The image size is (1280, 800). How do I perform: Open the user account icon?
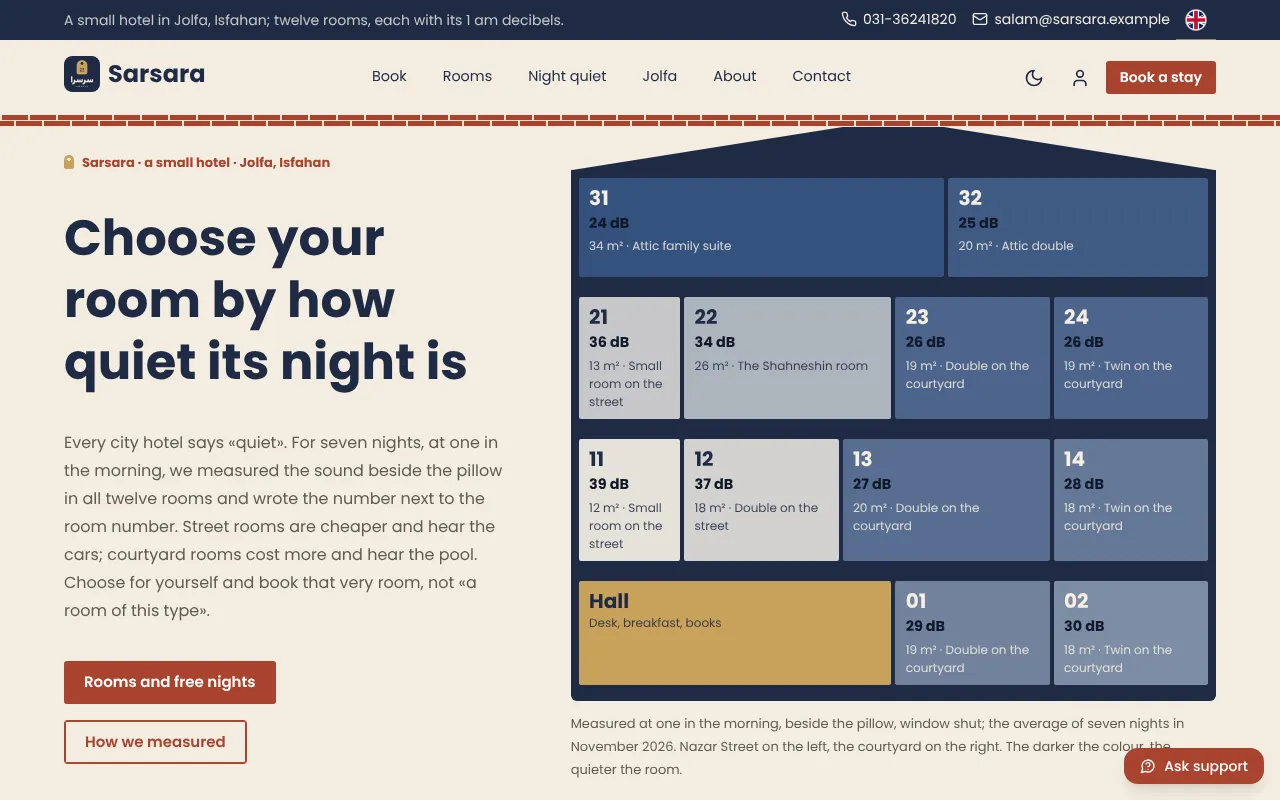1080,77
